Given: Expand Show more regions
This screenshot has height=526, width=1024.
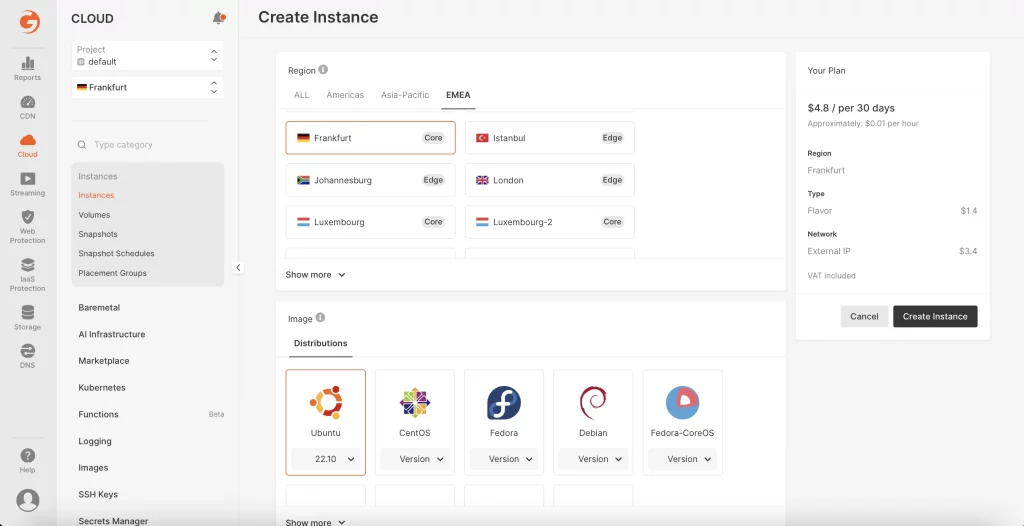Looking at the screenshot, I should pyautogui.click(x=315, y=275).
